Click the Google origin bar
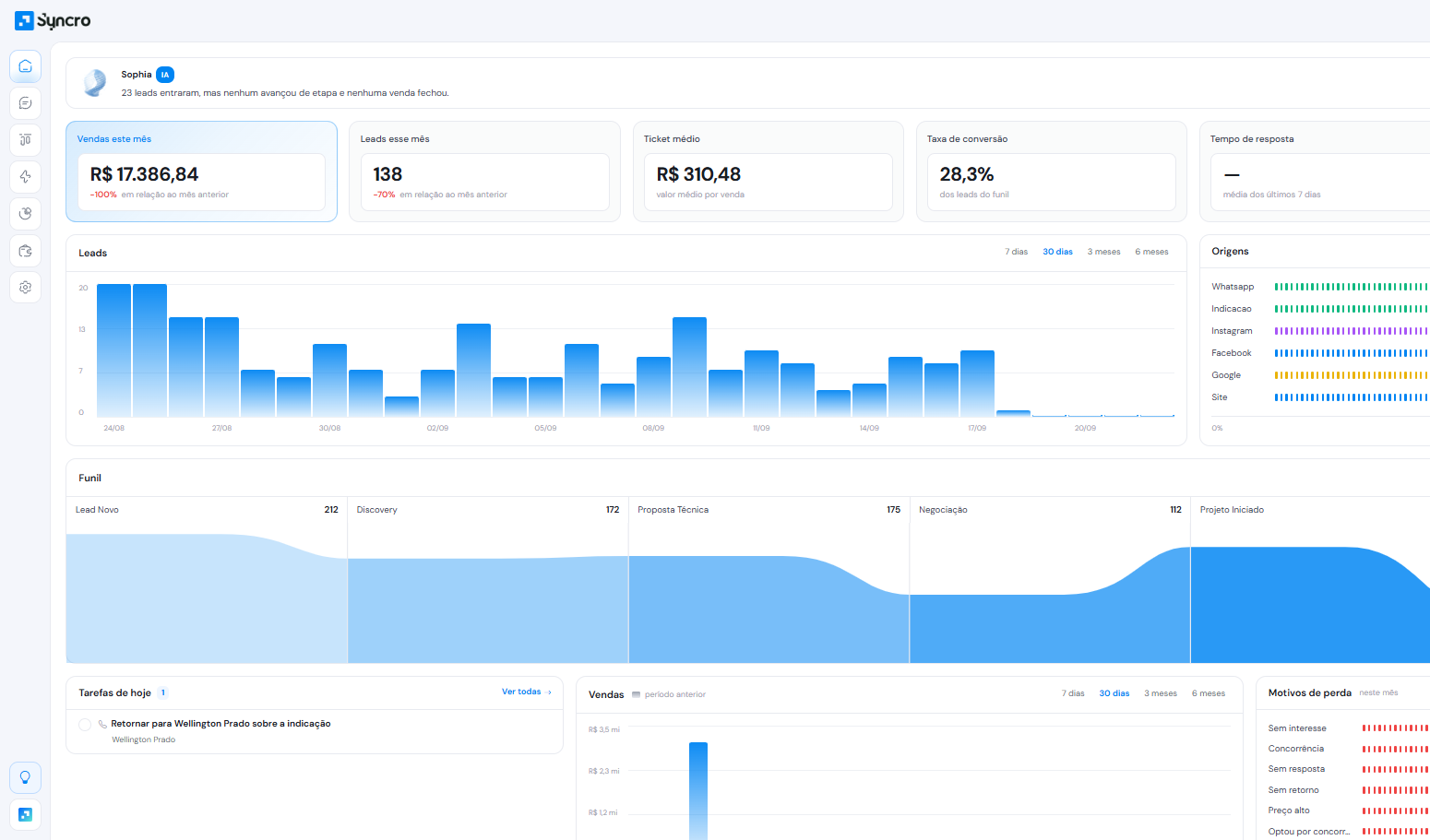This screenshot has height=840, width=1430. (1352, 375)
